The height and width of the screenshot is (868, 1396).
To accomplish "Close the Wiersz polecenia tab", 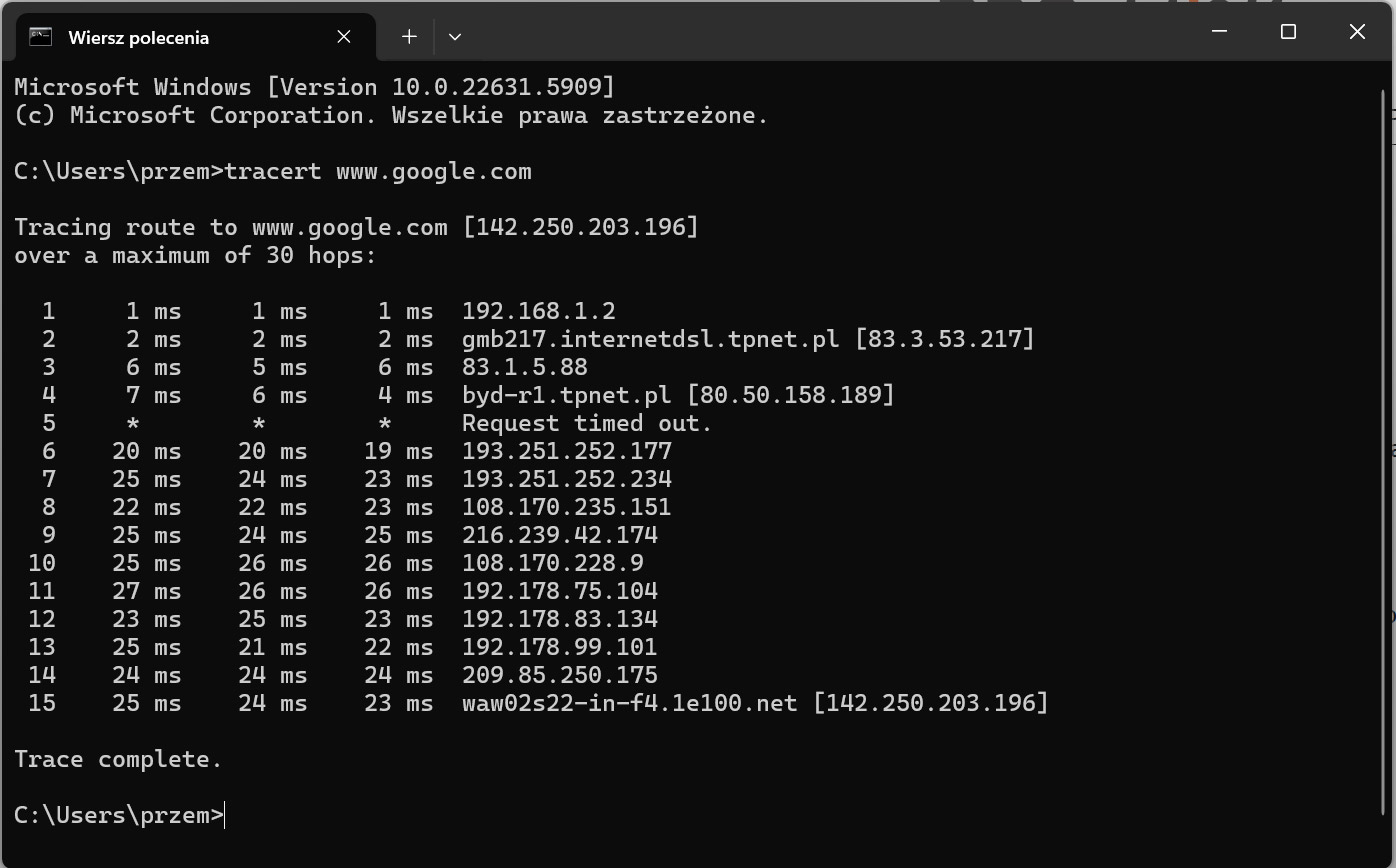I will click(x=344, y=37).
